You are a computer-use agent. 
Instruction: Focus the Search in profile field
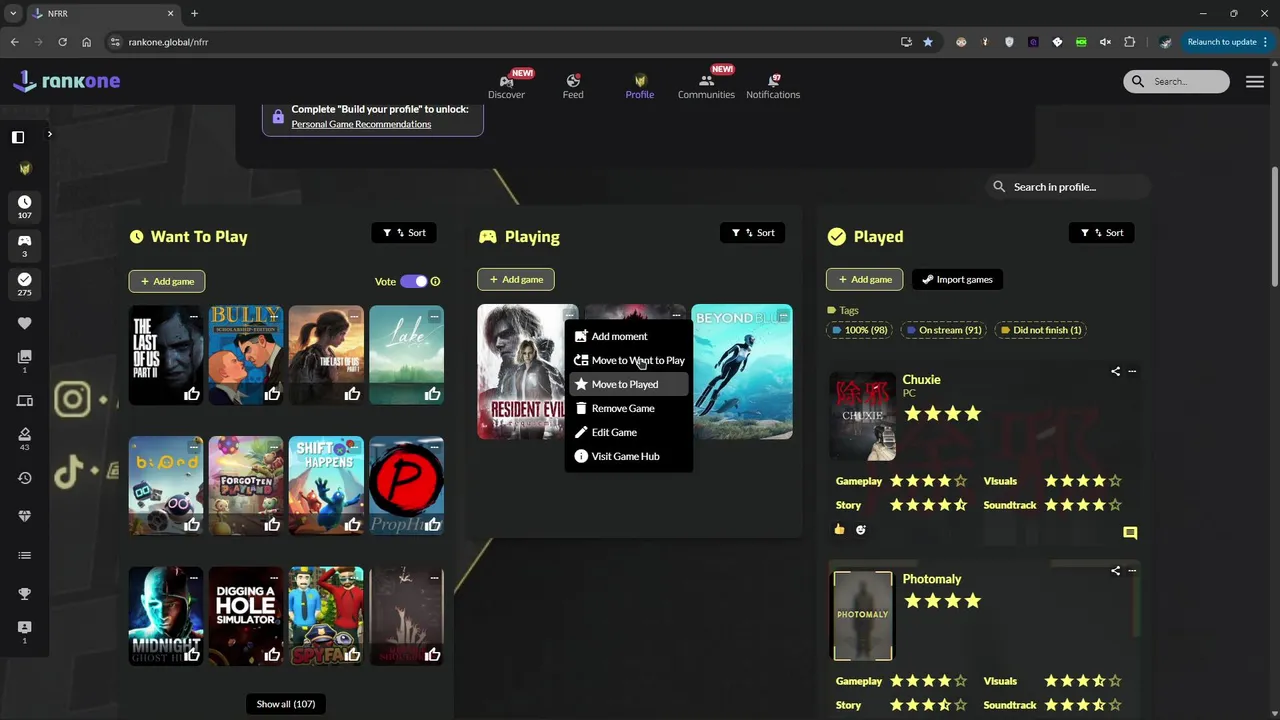point(1069,187)
